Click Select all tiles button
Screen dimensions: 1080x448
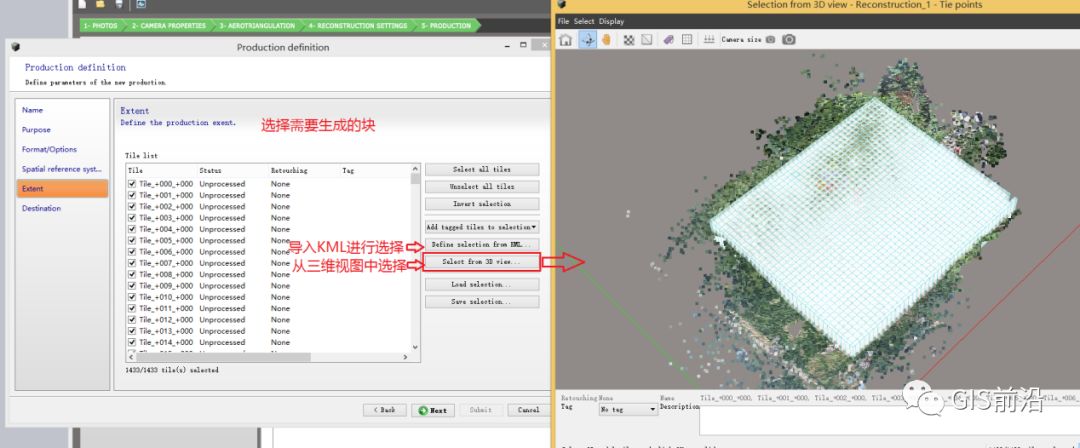482,170
